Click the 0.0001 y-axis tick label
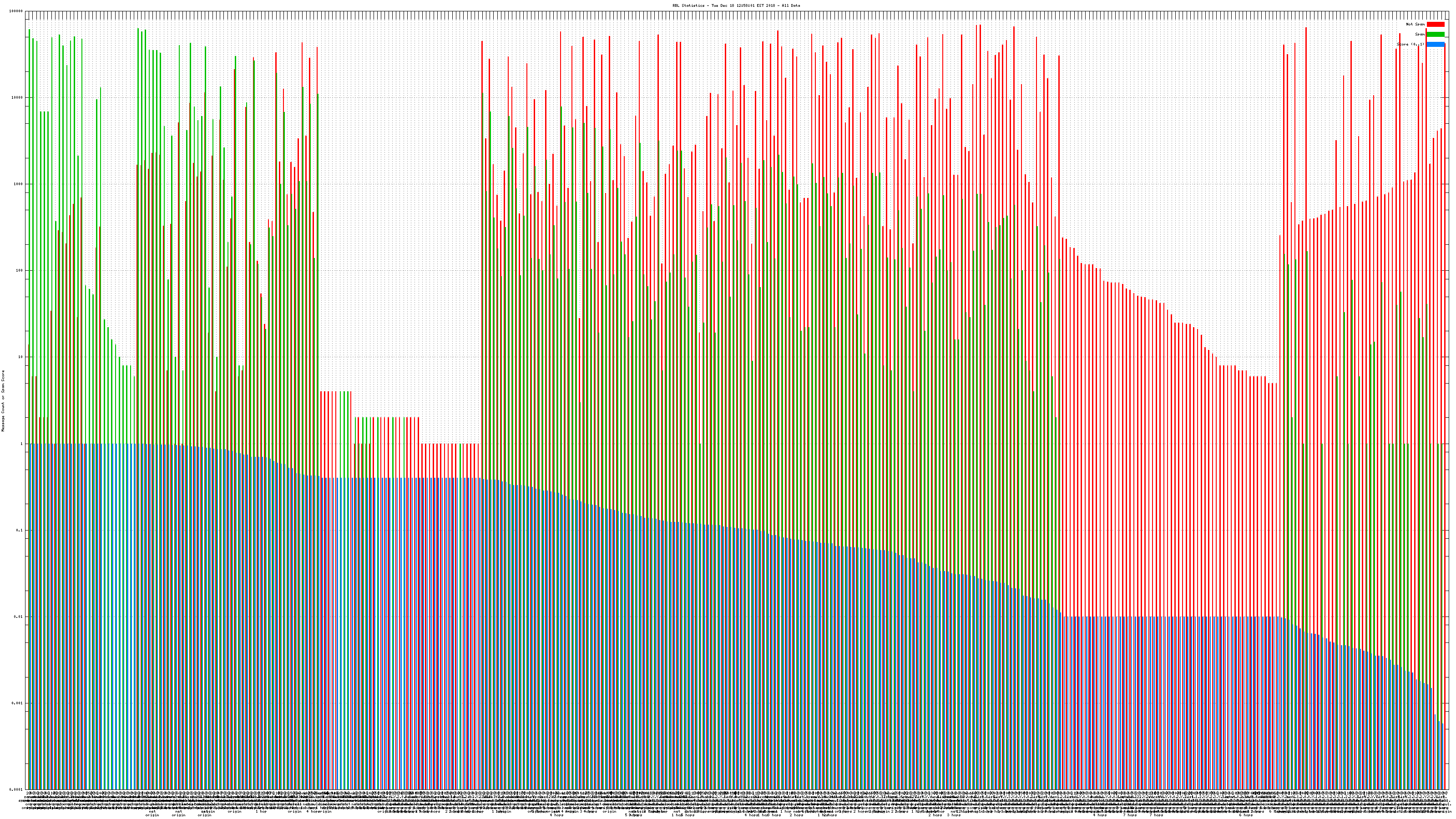This screenshot has width=1456, height=819. point(16,789)
